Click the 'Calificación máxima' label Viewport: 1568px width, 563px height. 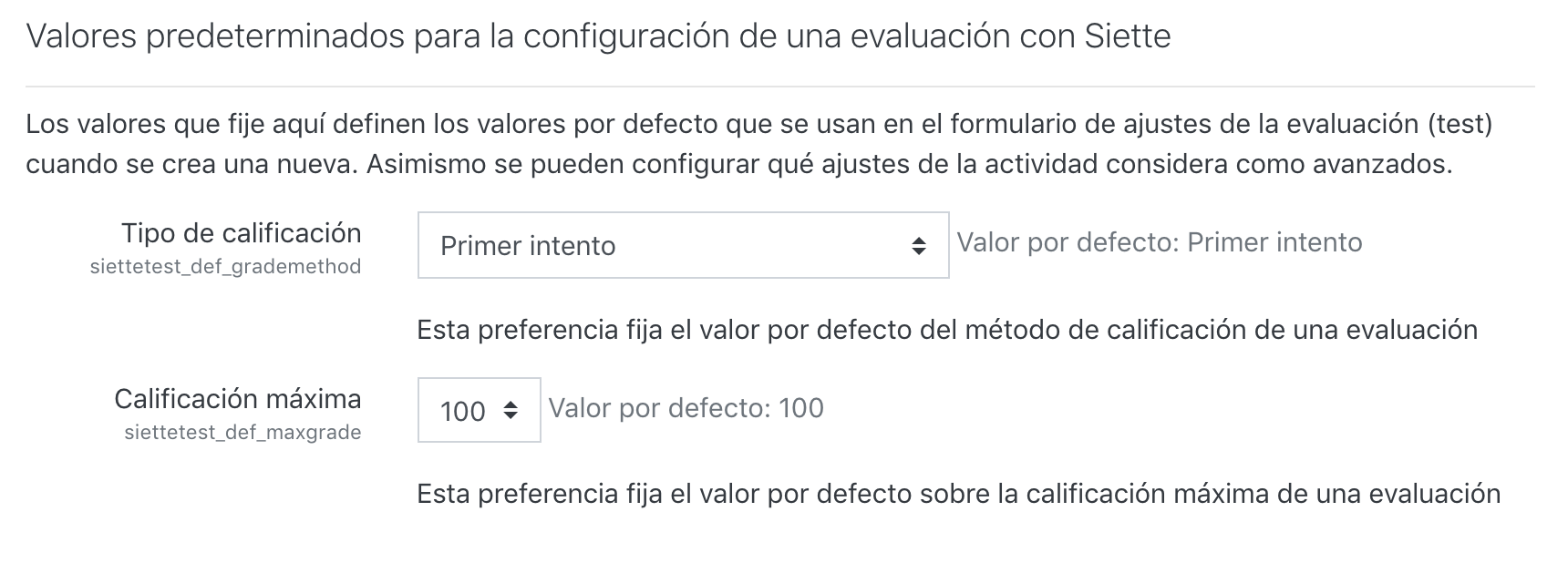click(x=237, y=399)
